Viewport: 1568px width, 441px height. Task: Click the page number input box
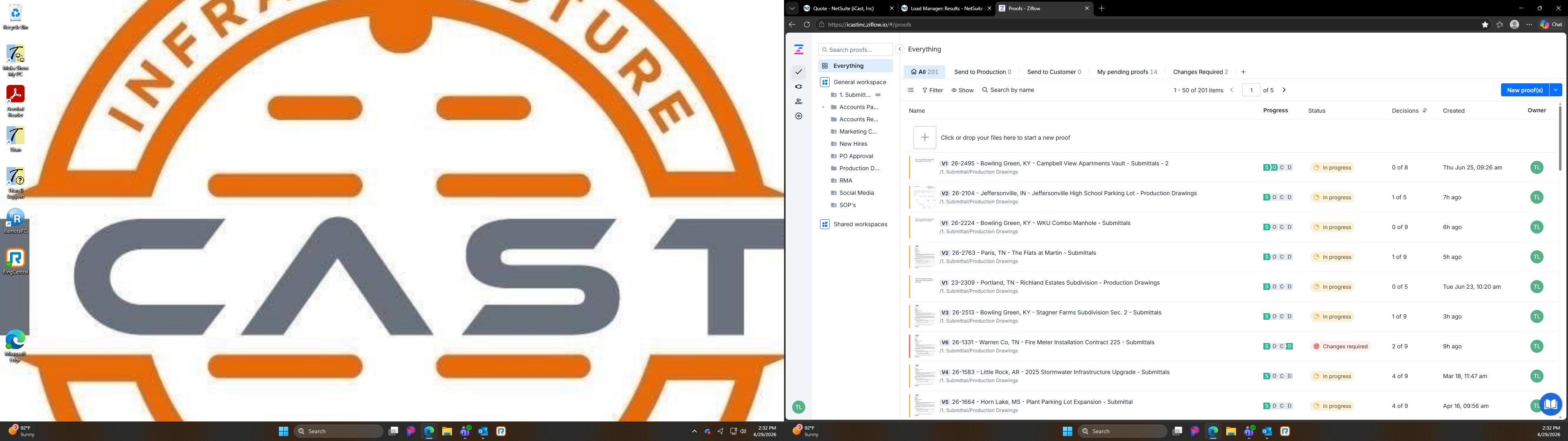(1252, 90)
